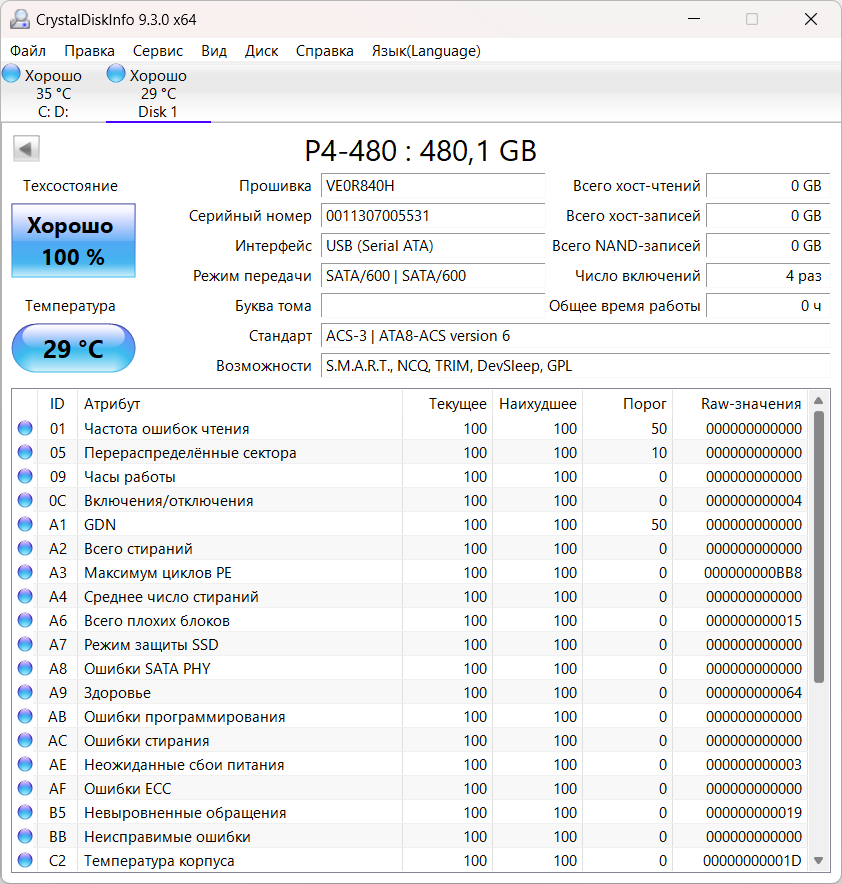842x884 pixels.
Task: Click the Атрибут column header
Action: (240, 404)
